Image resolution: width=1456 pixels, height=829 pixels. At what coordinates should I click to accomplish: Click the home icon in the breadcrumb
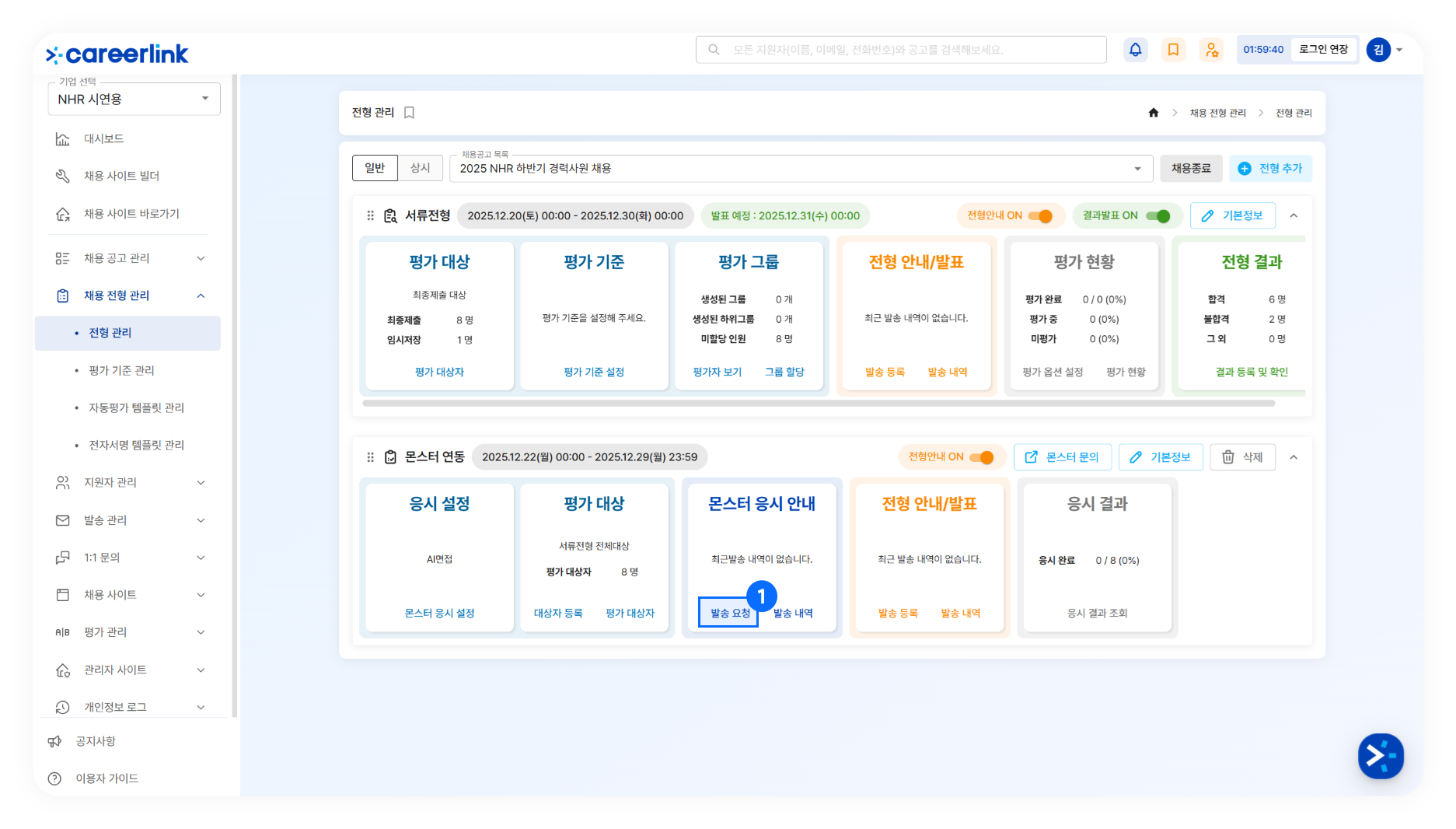[x=1154, y=113]
